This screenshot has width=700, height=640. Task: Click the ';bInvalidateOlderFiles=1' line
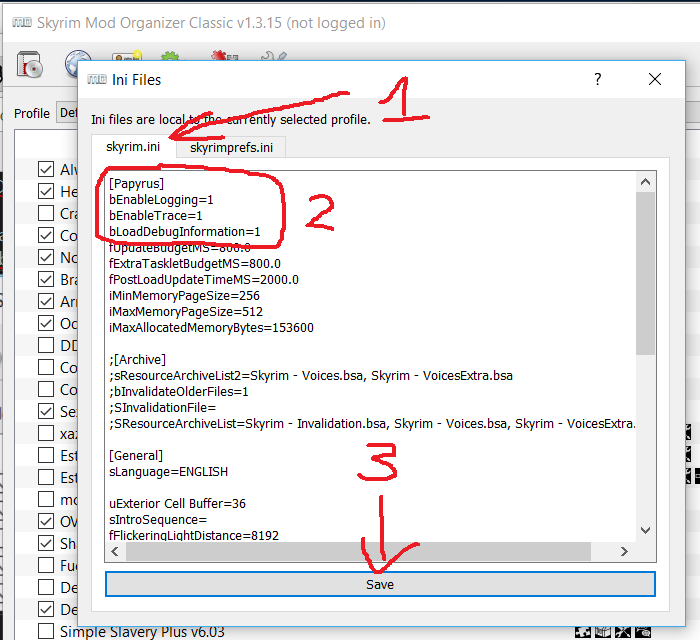point(179,391)
